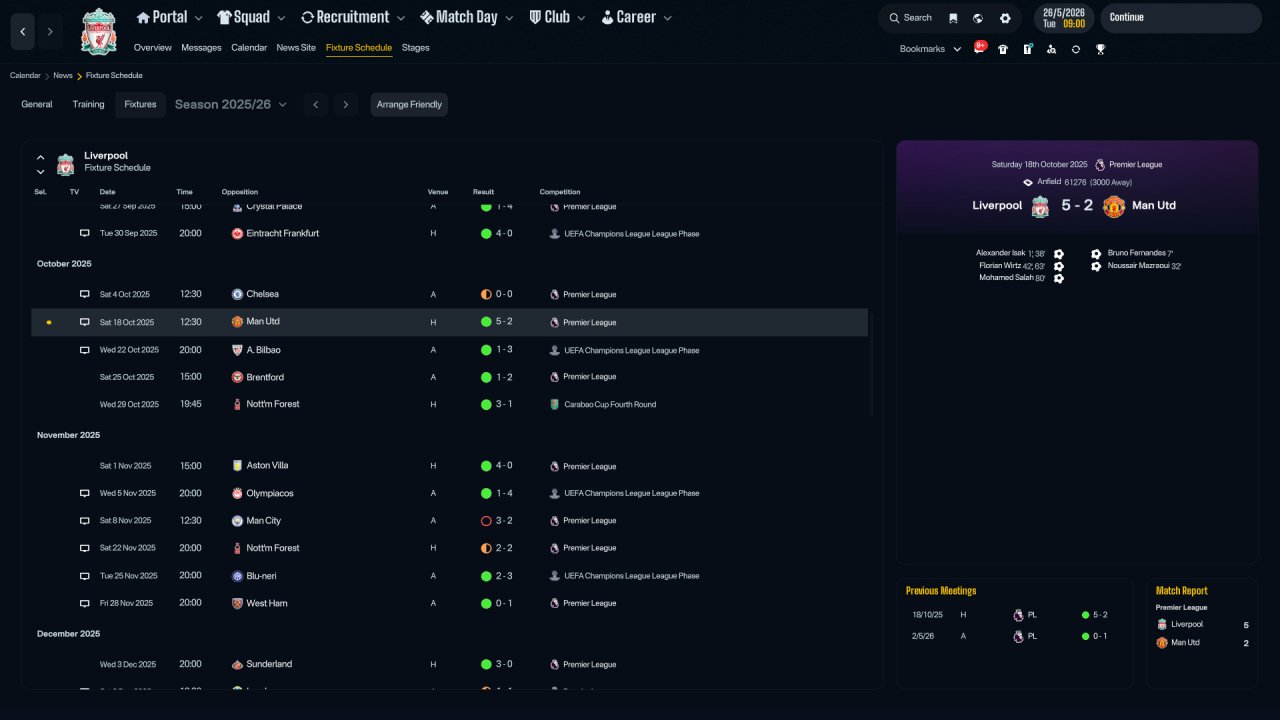Click the News breadcrumb link
The width and height of the screenshot is (1280, 720).
63,76
